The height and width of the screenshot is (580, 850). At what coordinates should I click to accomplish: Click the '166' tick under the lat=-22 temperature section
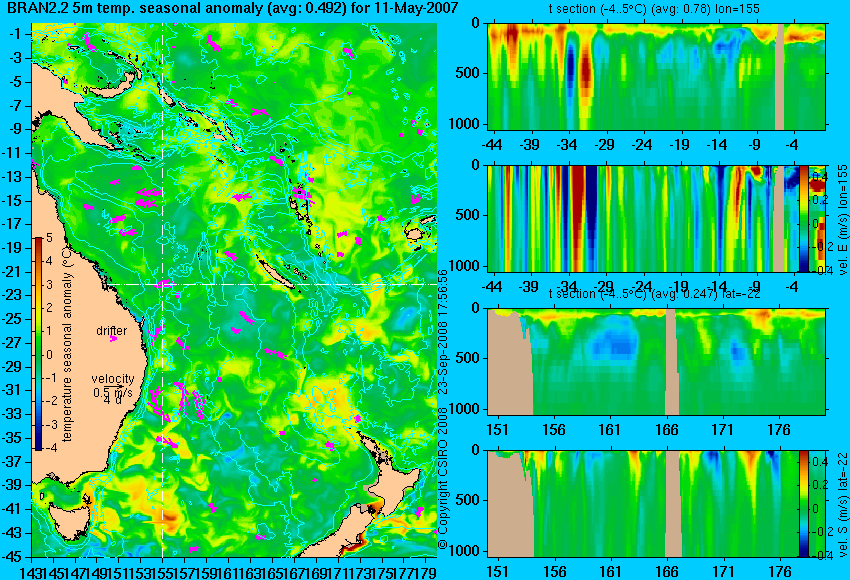tap(666, 430)
